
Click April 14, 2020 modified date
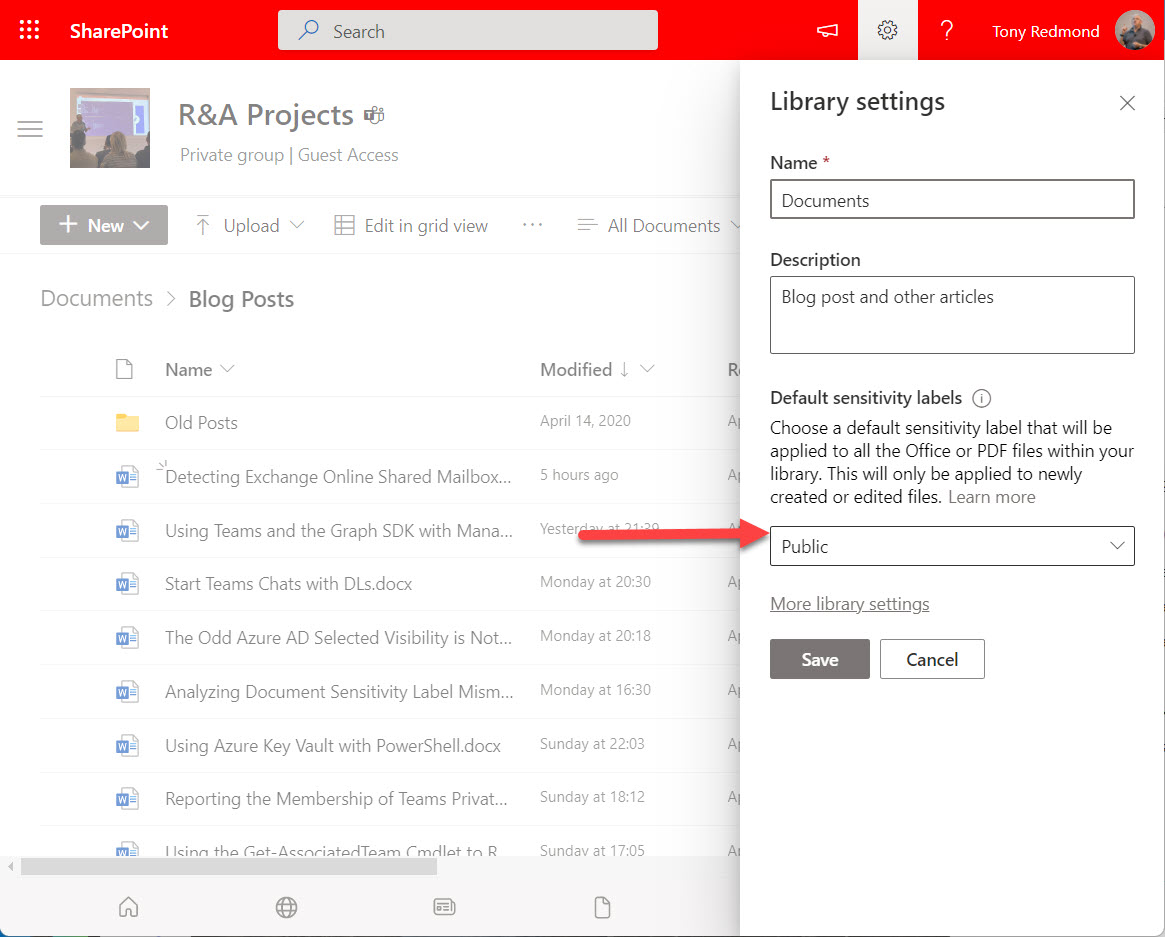[585, 421]
